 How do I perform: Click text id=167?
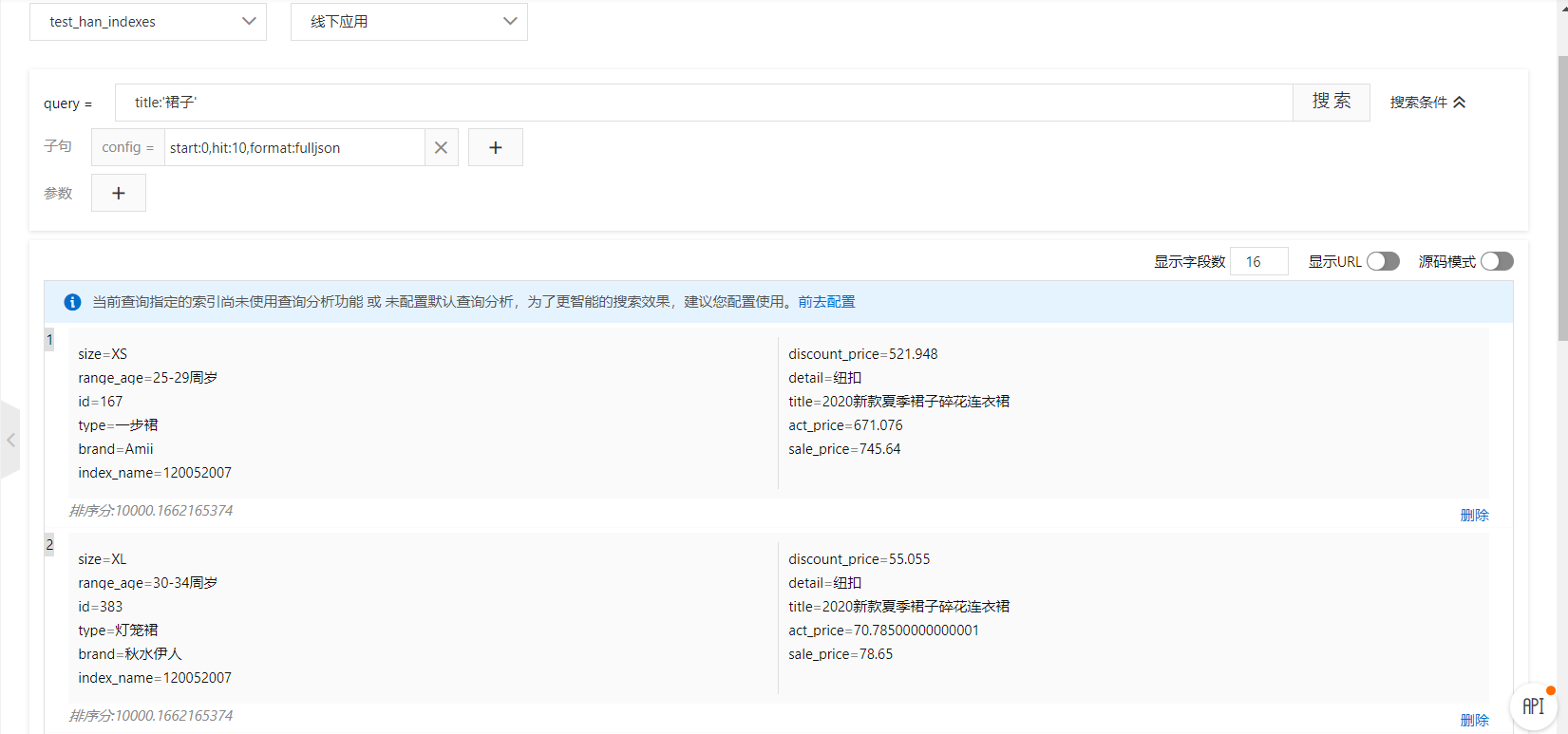(101, 402)
